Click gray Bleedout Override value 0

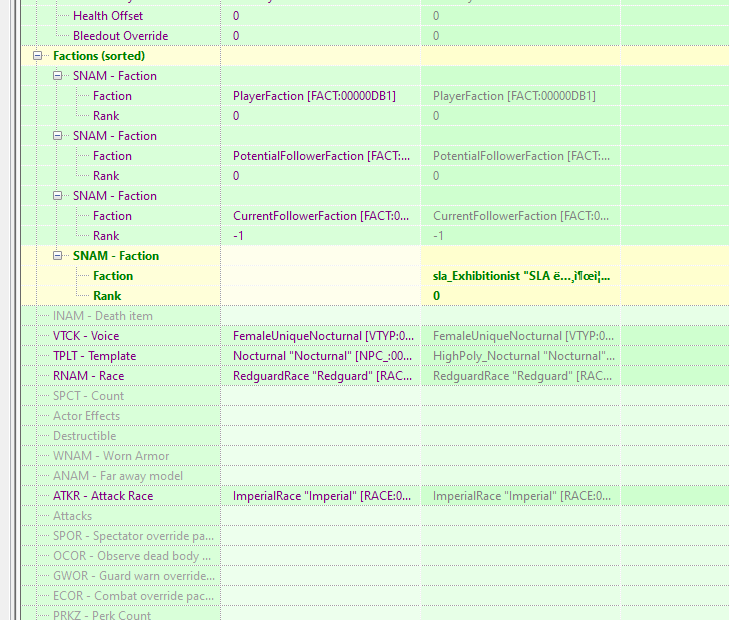(436, 36)
